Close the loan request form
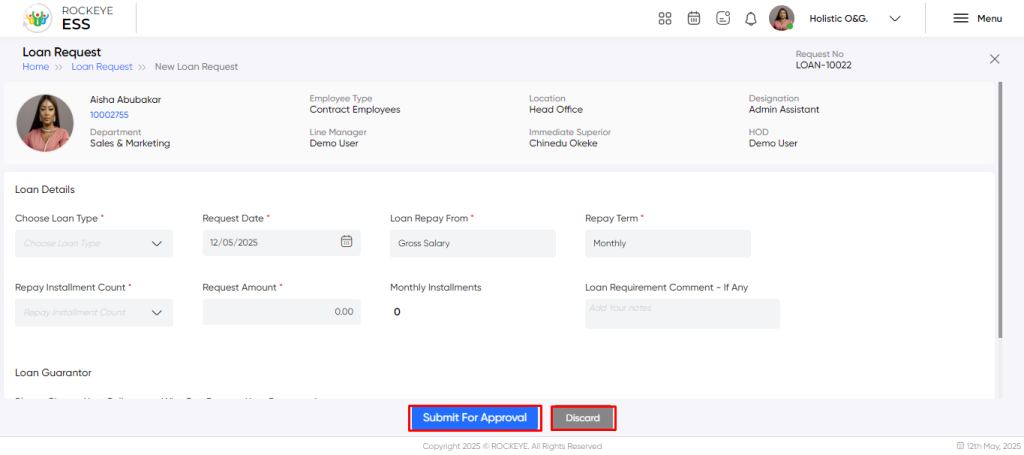The width and height of the screenshot is (1024, 455). (x=995, y=59)
